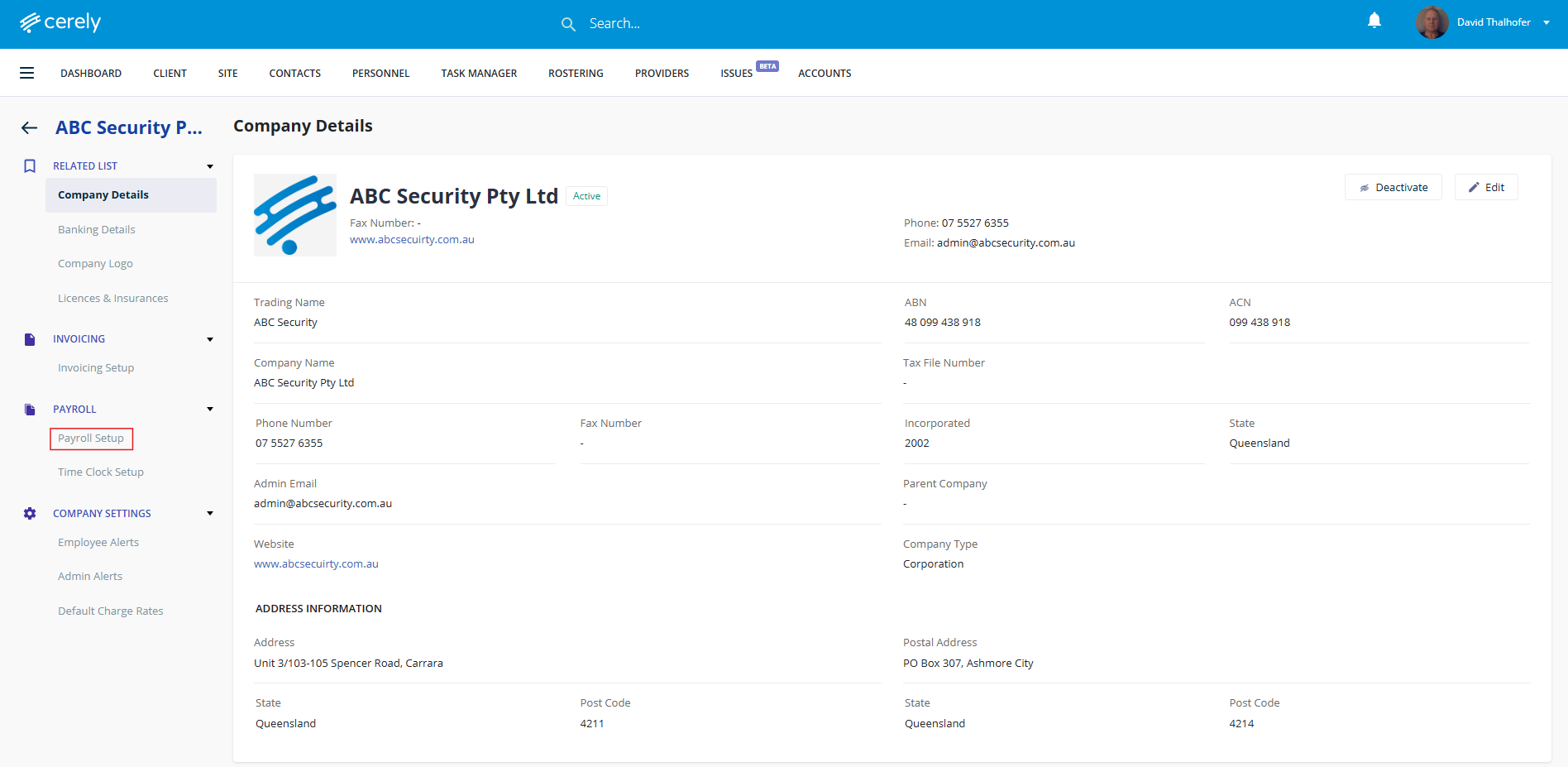Go to the Personnel tab
This screenshot has width=1568, height=767.
tap(380, 74)
